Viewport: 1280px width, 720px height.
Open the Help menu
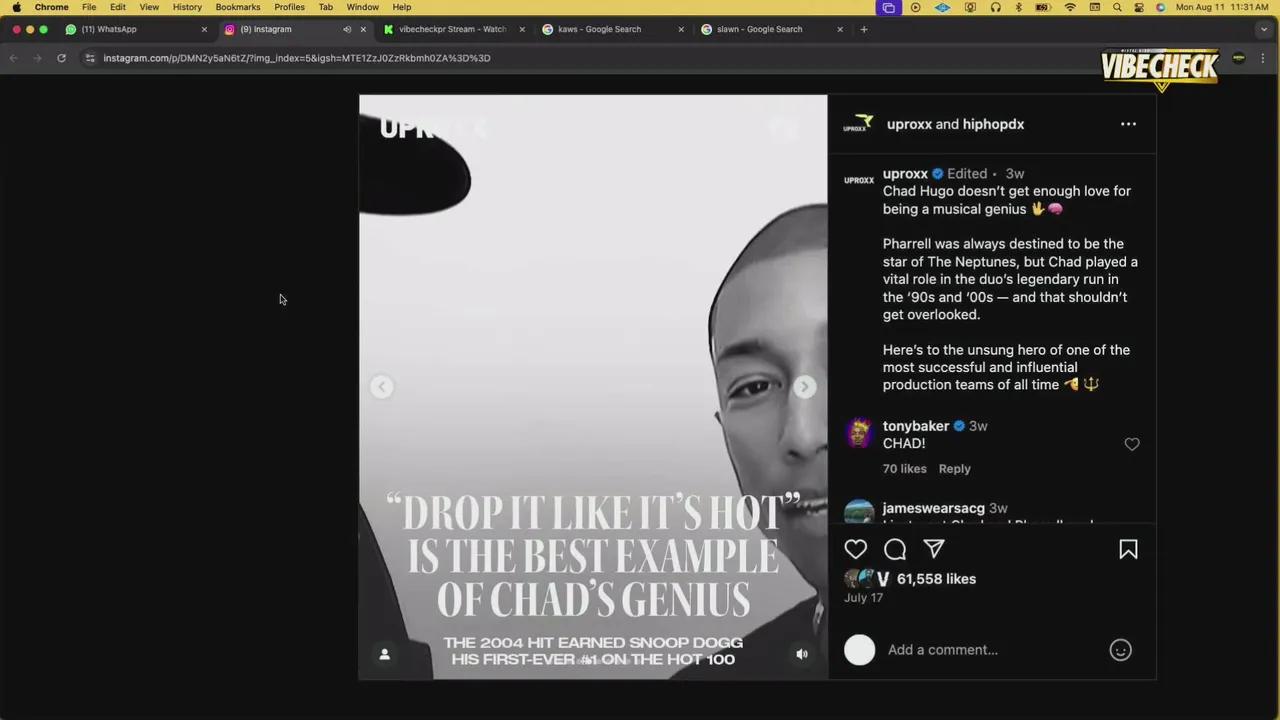(x=402, y=7)
